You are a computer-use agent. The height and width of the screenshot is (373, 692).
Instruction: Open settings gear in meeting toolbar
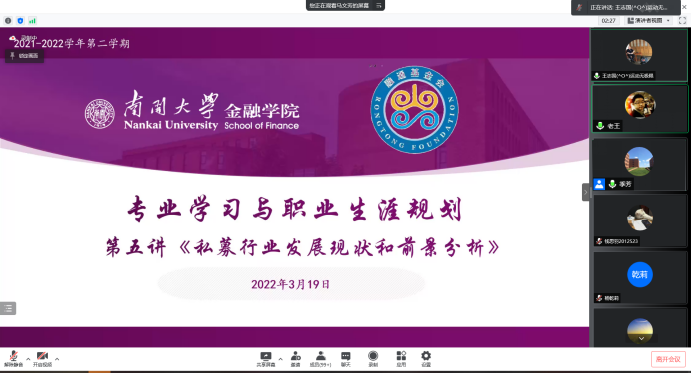[x=426, y=359]
